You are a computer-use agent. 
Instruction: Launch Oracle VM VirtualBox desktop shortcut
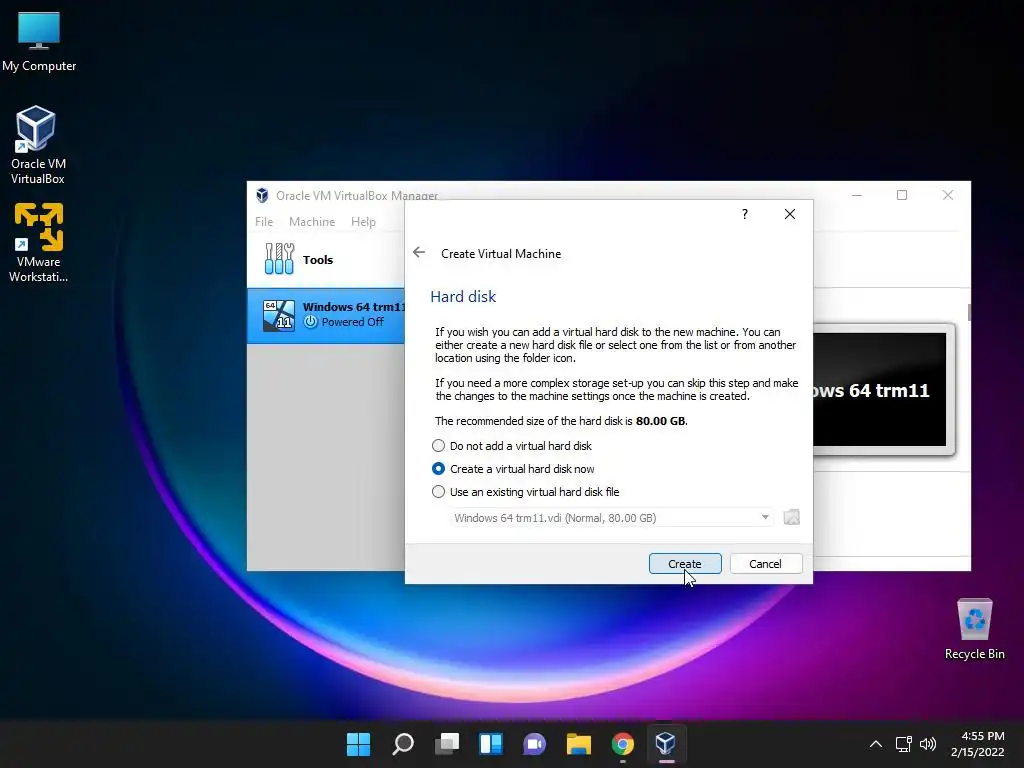point(37,145)
